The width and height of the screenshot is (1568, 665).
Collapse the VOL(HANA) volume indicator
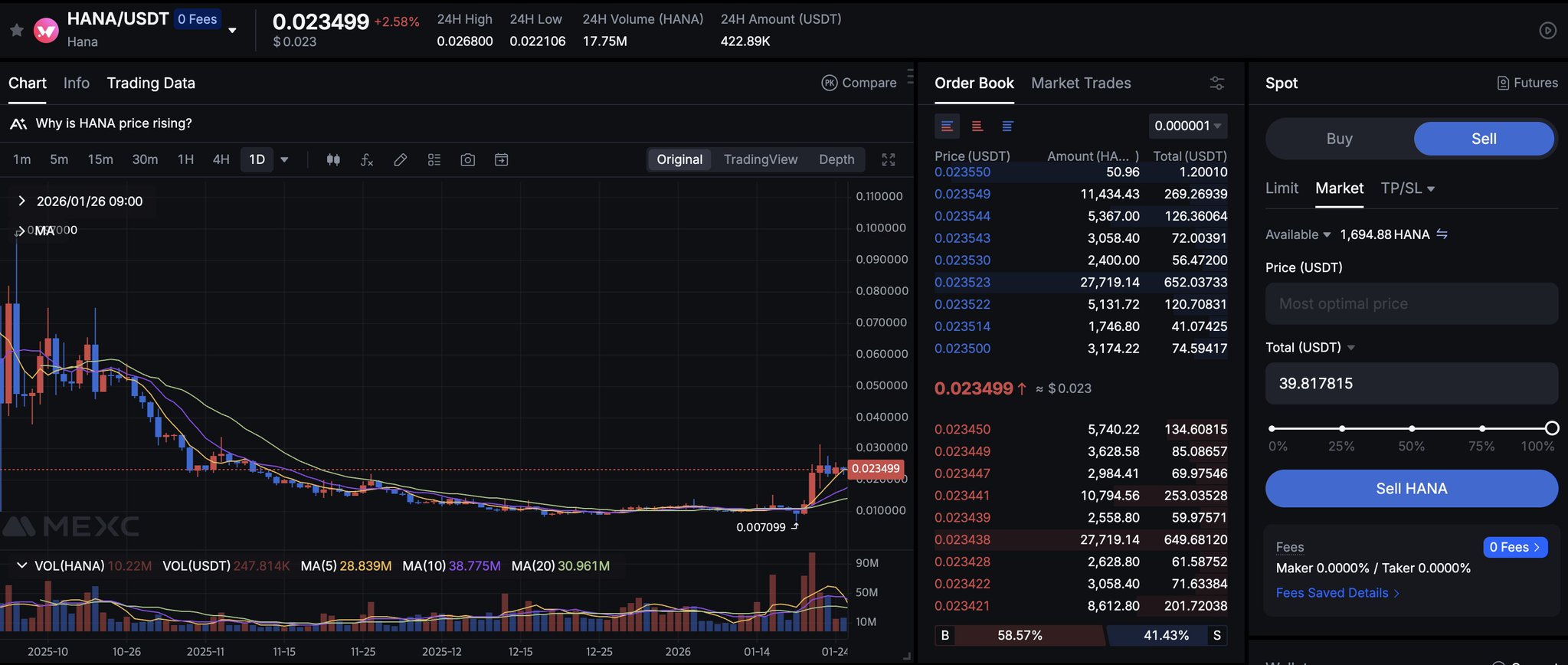(21, 565)
